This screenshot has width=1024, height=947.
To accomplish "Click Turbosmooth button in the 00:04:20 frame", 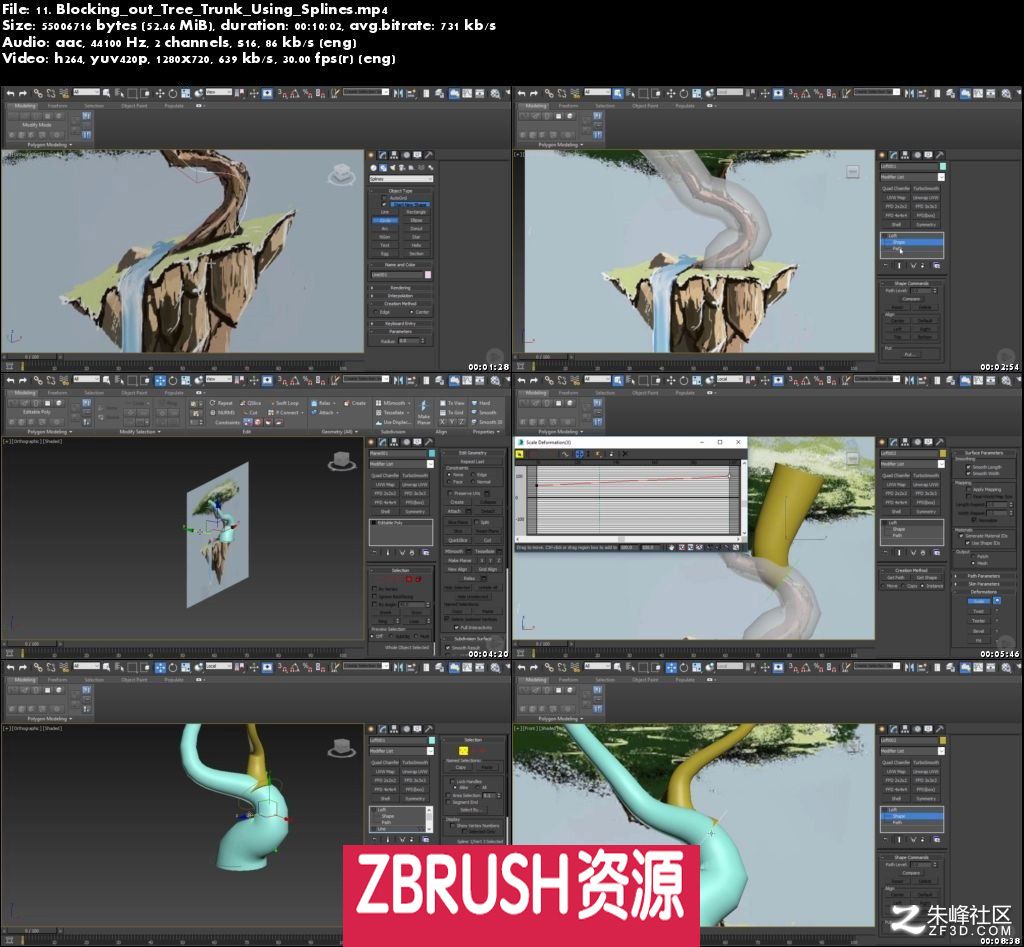I will [x=414, y=475].
